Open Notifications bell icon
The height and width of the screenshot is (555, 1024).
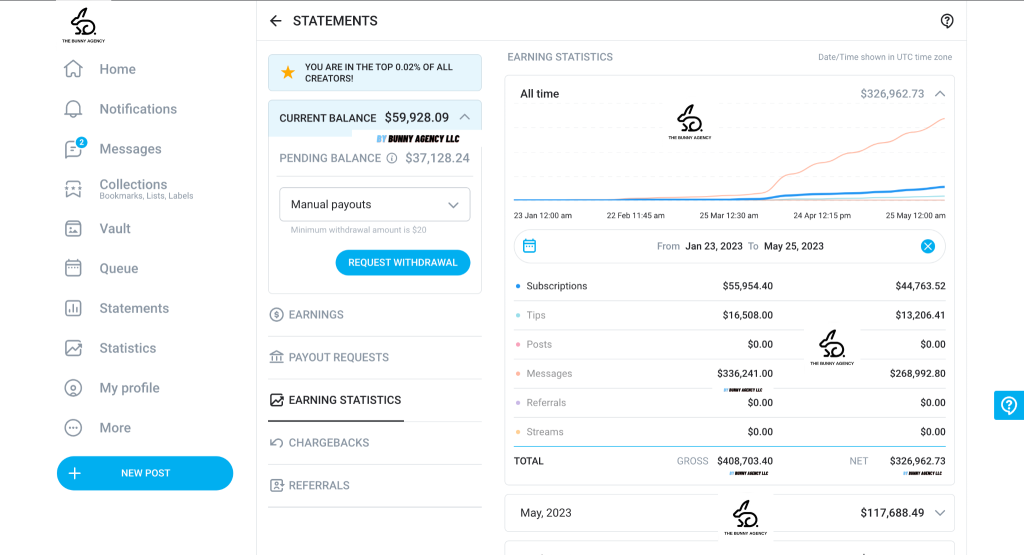click(x=73, y=109)
